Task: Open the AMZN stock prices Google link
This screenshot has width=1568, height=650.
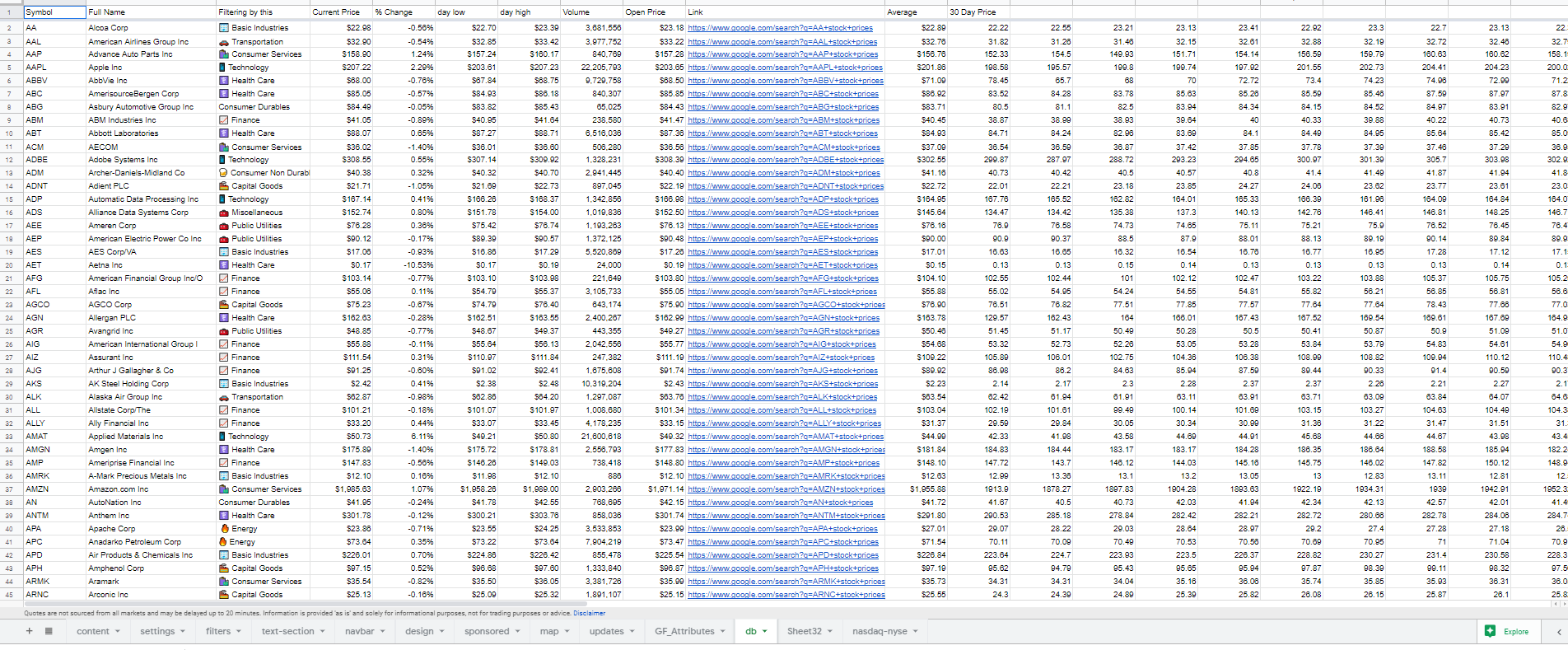Action: point(786,489)
